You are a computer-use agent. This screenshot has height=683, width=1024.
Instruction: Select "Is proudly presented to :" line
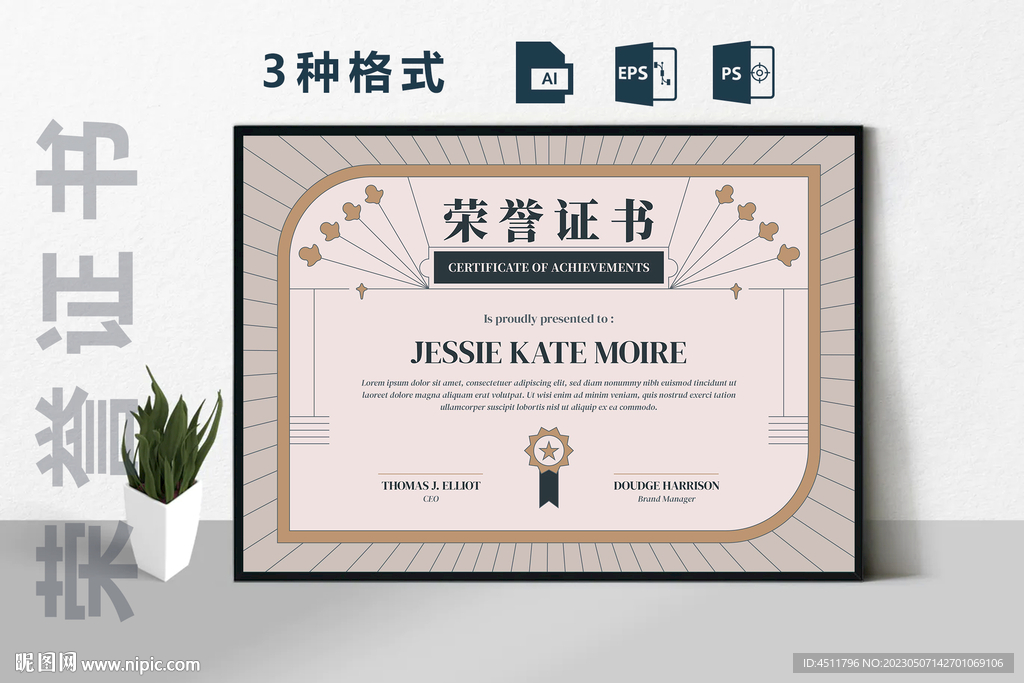549,319
